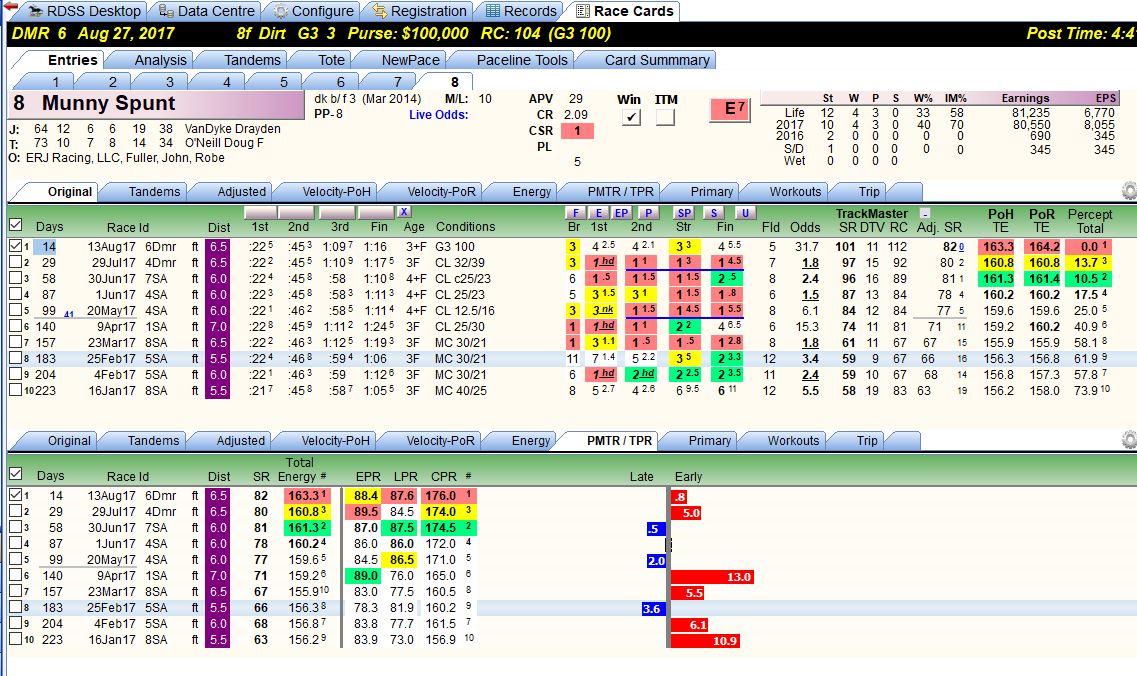The image size is (1137, 676).
Task: Click the blank button above the 3rd column
Action: pyautogui.click(x=337, y=213)
